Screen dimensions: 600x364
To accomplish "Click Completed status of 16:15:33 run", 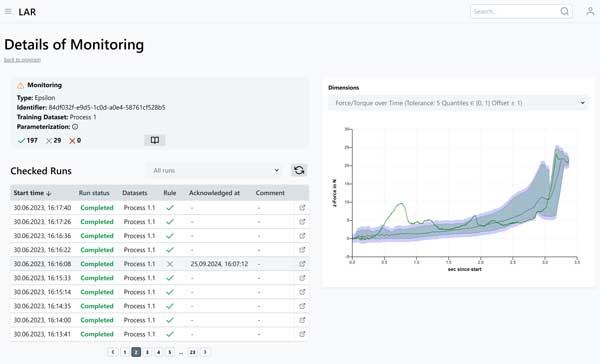I will click(x=97, y=278).
